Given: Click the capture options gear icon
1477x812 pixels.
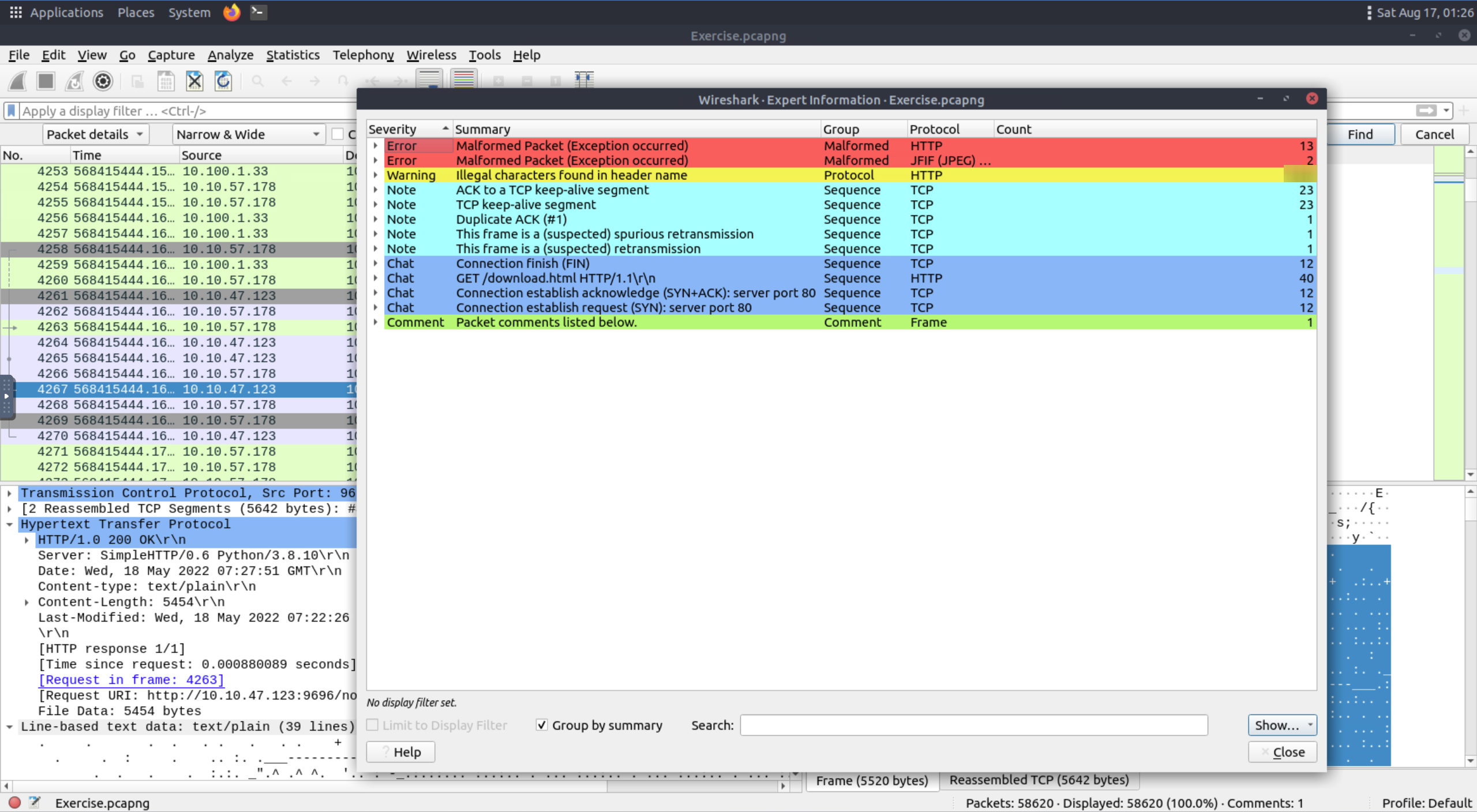Looking at the screenshot, I should pyautogui.click(x=103, y=81).
